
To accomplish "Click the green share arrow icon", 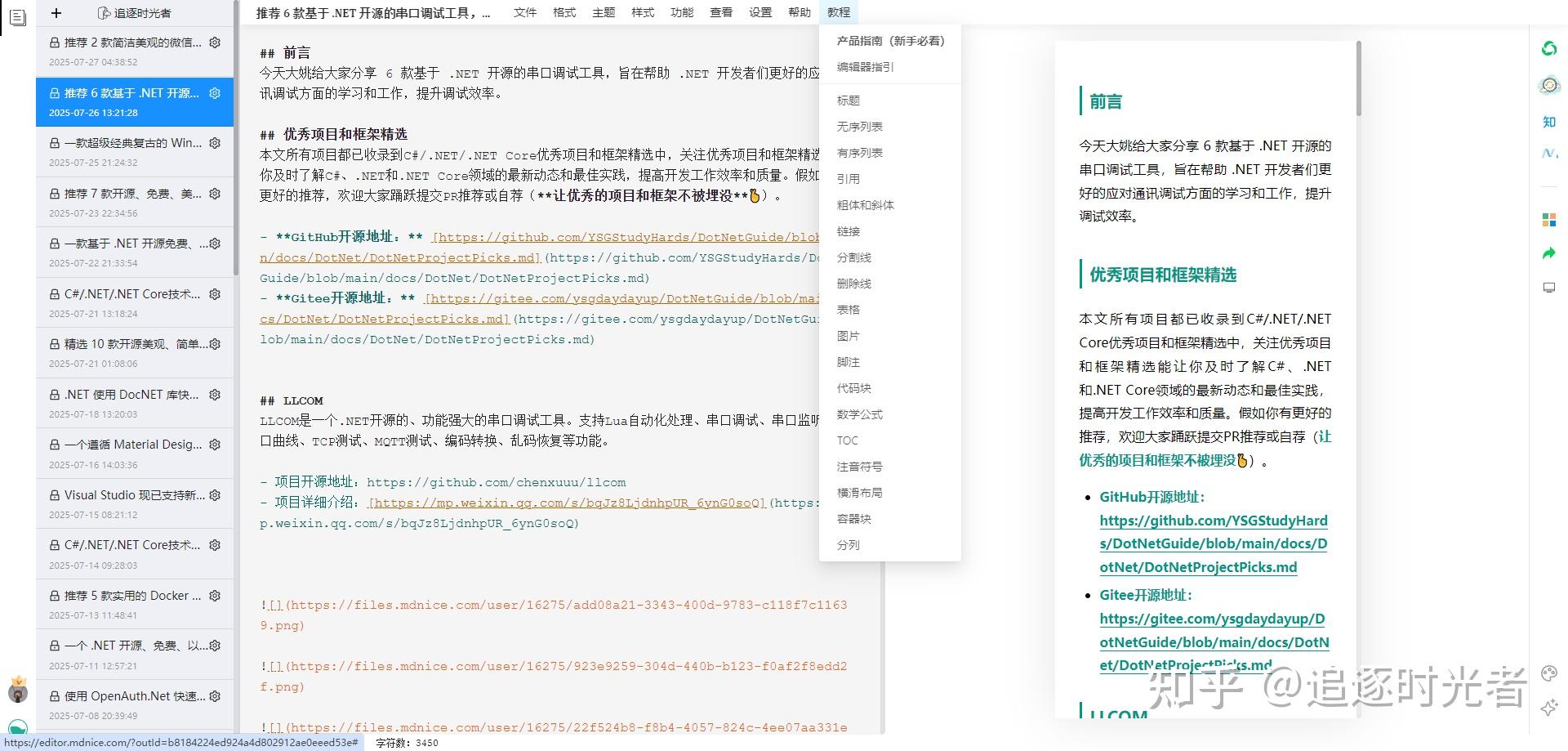I will pyautogui.click(x=1548, y=254).
